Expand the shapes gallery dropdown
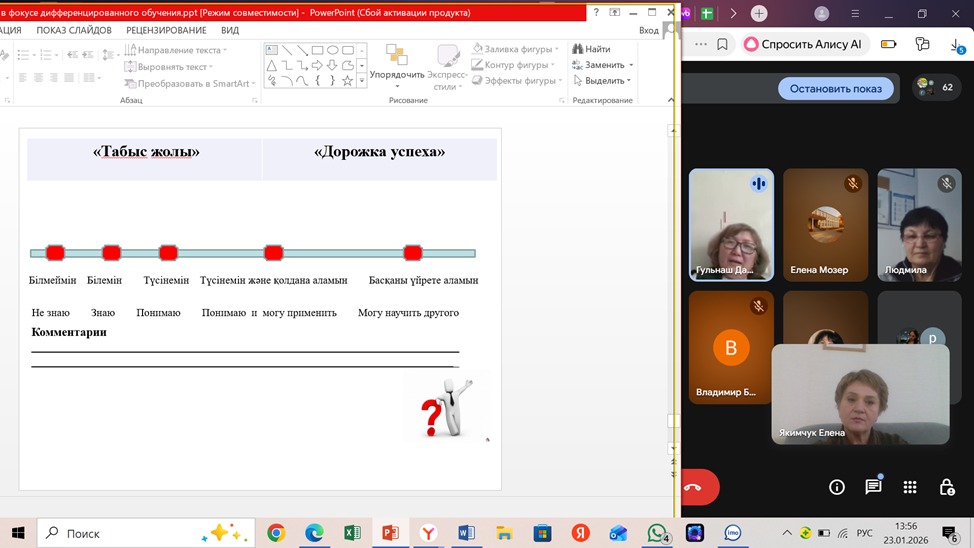Image resolution: width=974 pixels, height=548 pixels. pyautogui.click(x=362, y=82)
